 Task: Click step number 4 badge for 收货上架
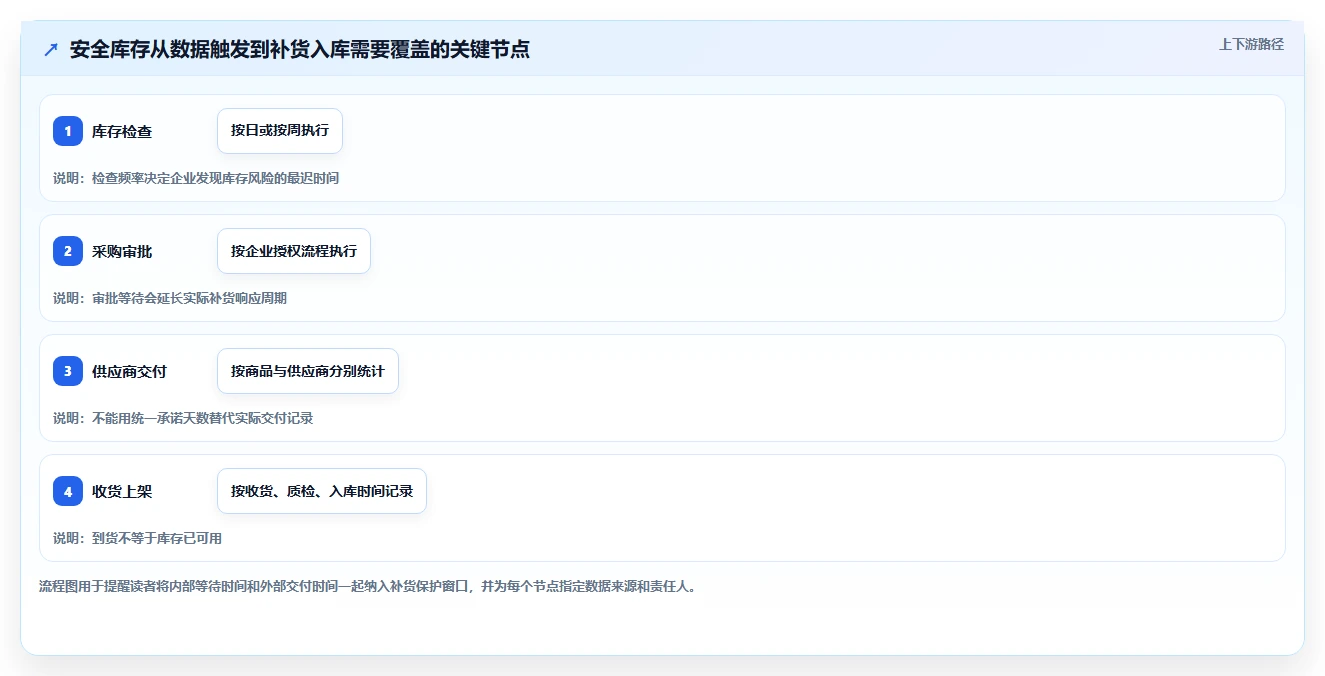coord(68,491)
